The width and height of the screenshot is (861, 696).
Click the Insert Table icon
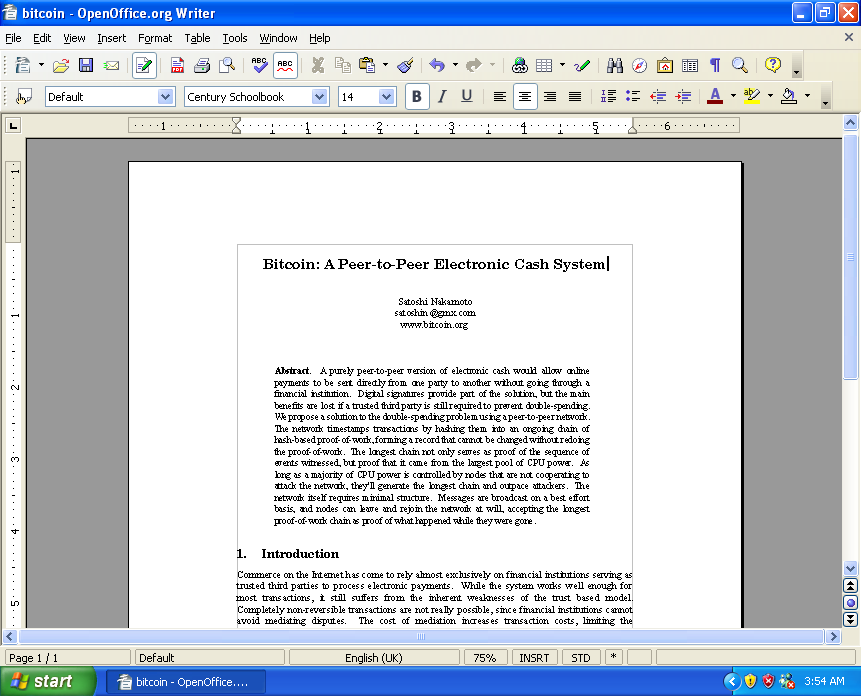(x=544, y=65)
